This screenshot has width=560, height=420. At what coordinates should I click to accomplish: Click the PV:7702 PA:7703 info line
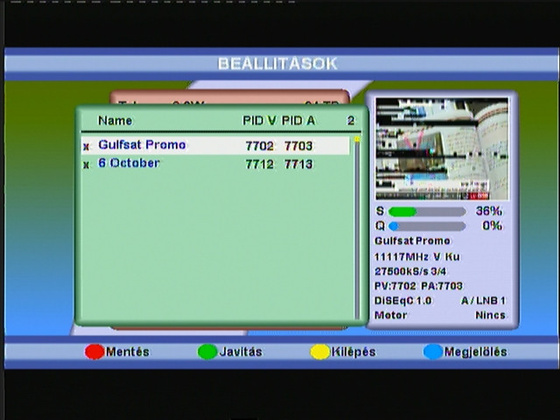[x=418, y=286]
